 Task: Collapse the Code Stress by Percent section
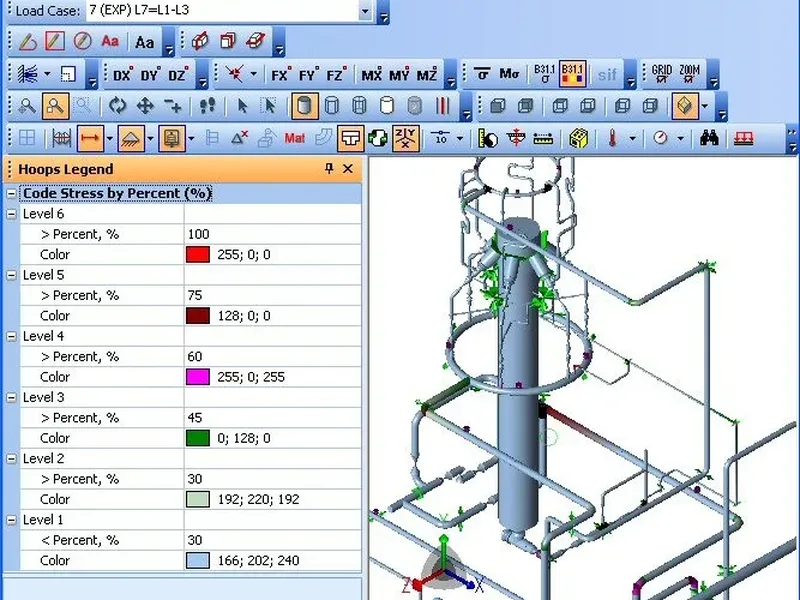tap(12, 194)
